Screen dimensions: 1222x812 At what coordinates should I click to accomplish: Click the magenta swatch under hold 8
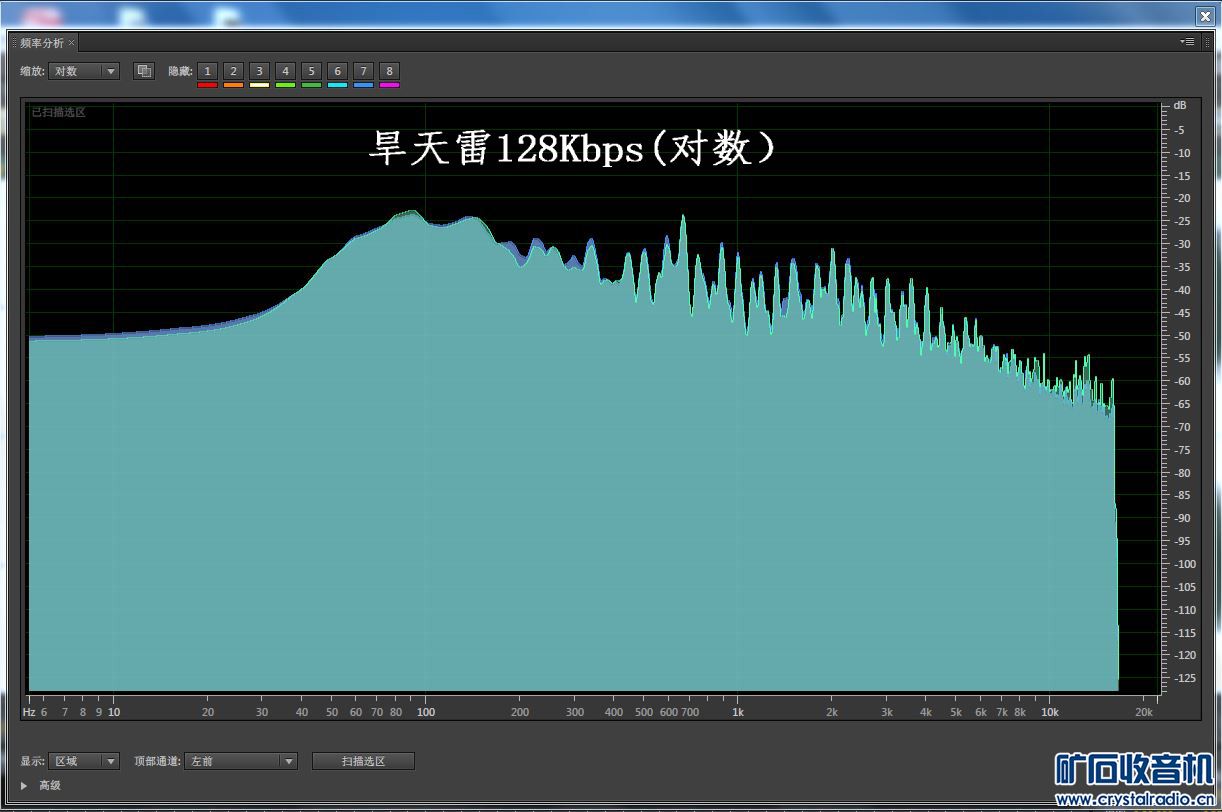389,85
